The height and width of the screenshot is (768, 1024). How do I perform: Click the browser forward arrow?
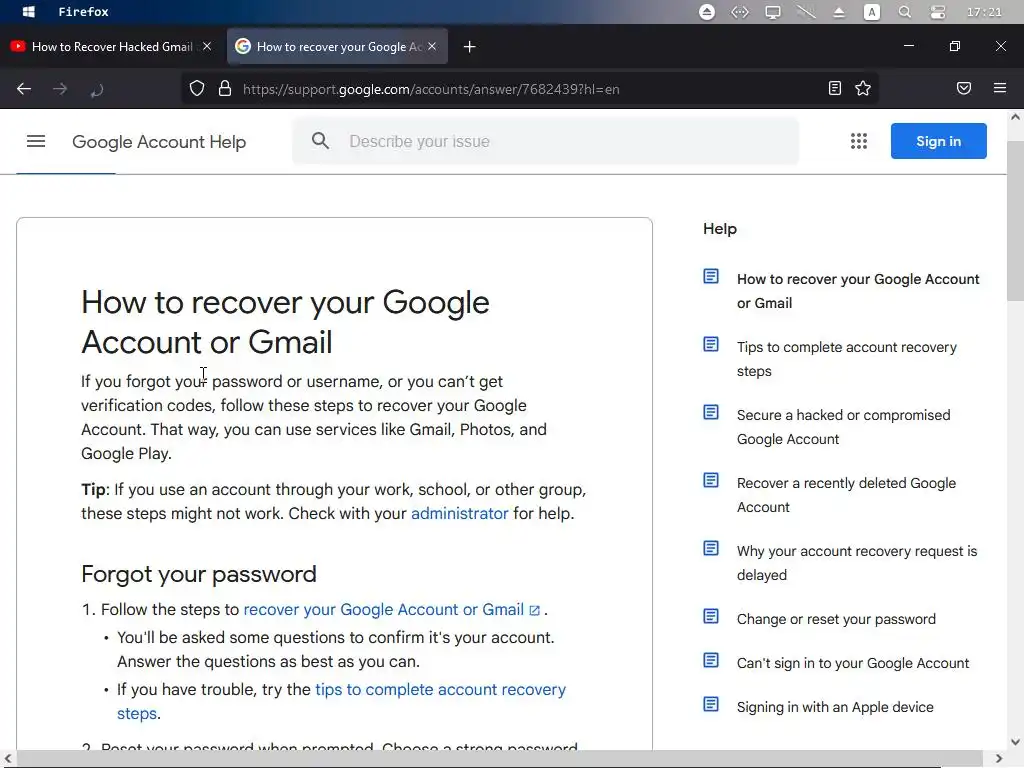[x=60, y=89]
